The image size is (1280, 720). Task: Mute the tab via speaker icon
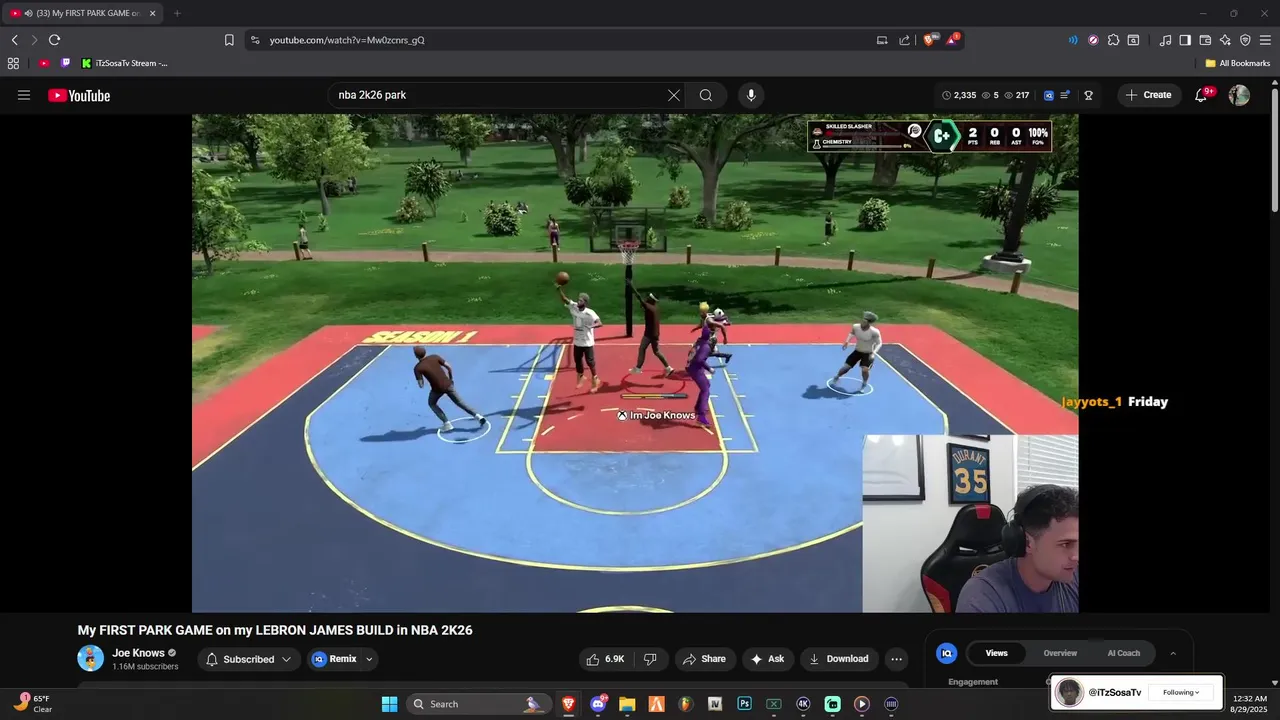coord(27,13)
